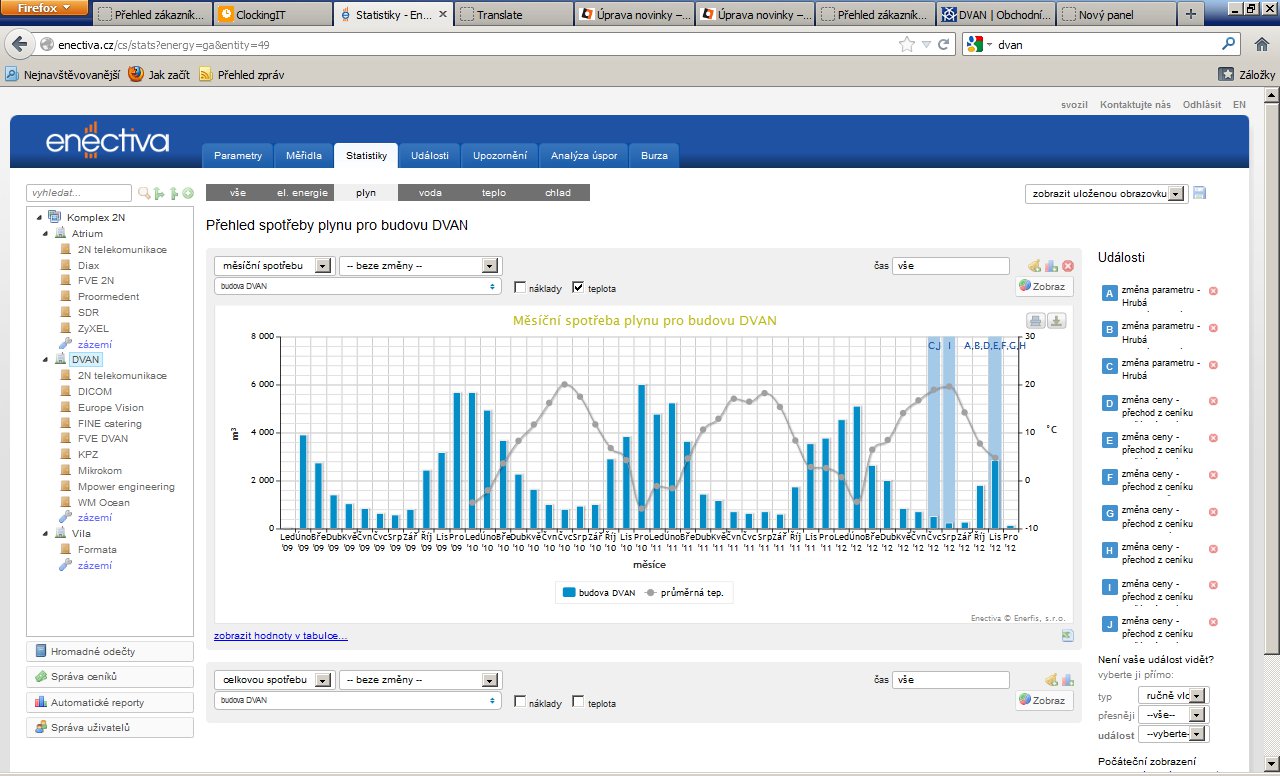1280x776 pixels.
Task: Enable náklady checkbox in second panel
Action: (x=520, y=702)
